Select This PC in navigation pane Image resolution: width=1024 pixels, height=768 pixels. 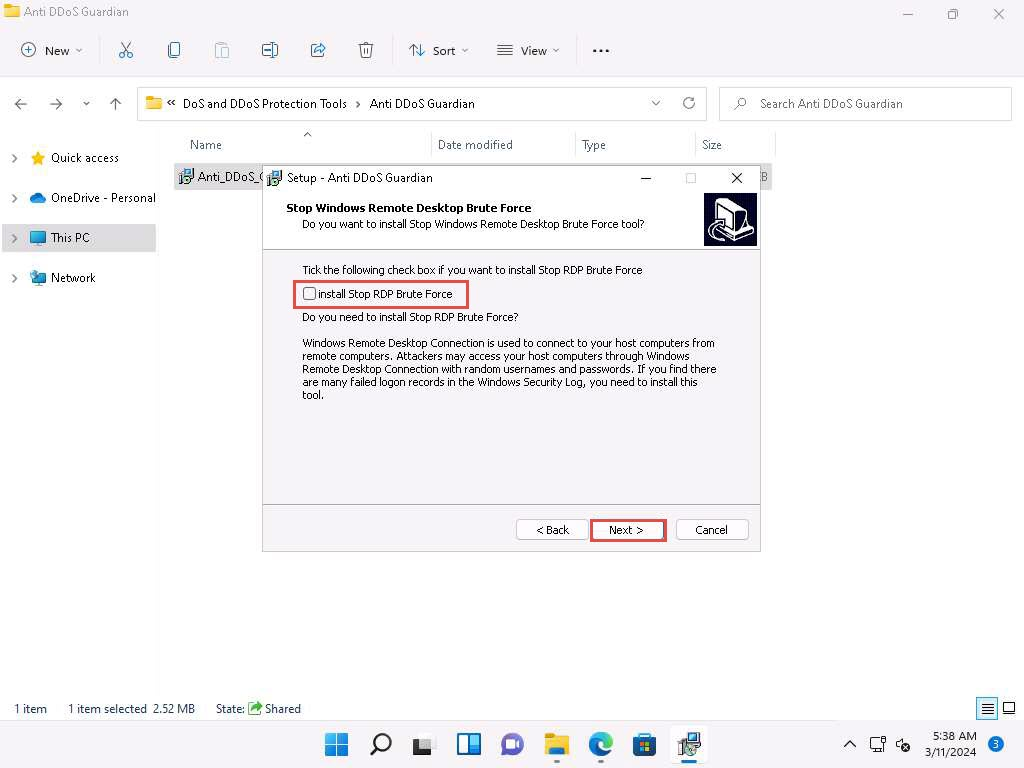(70, 238)
